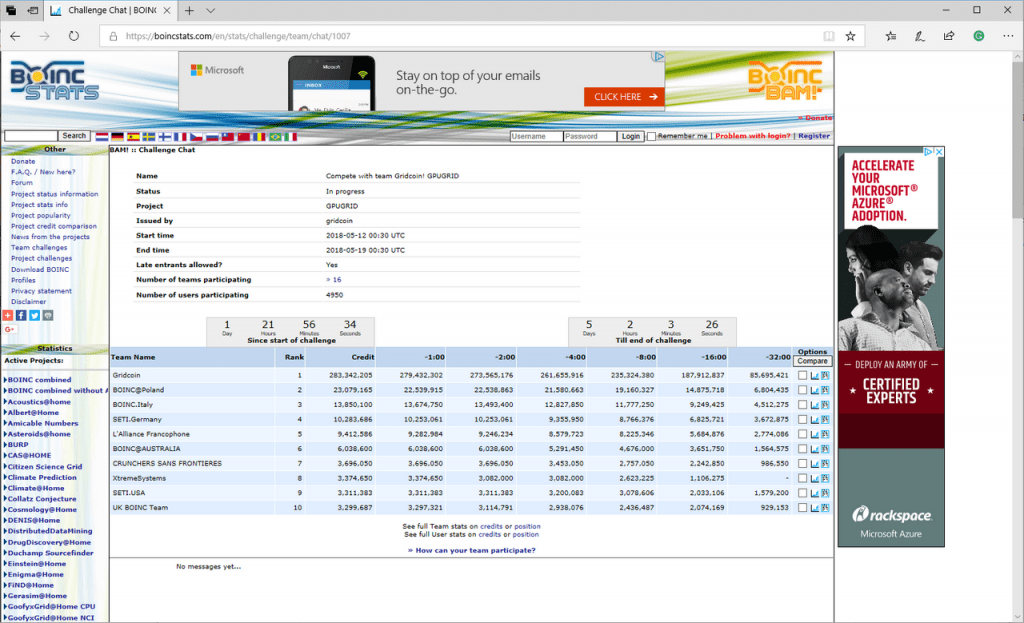Viewport: 1024px width, 623px height.
Task: Open the browser Share icon
Action: [x=949, y=36]
